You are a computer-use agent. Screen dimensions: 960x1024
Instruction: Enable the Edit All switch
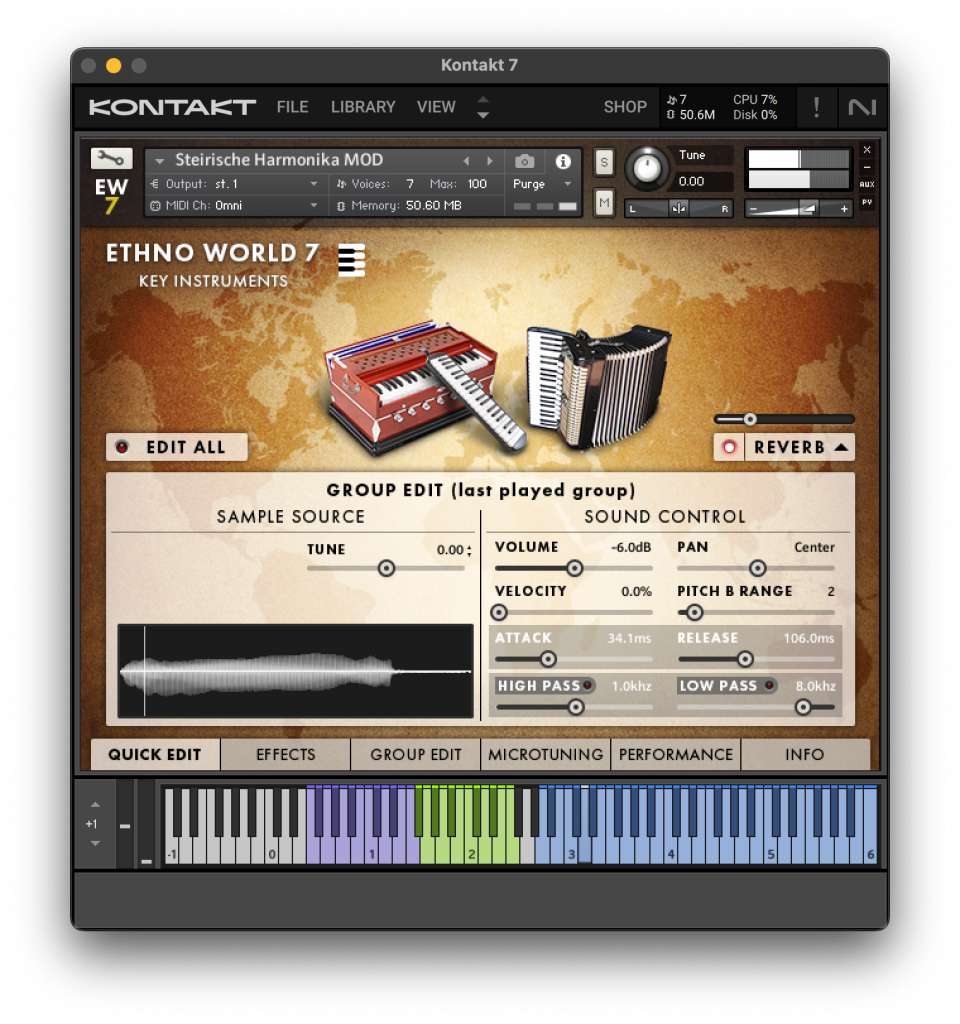[x=123, y=447]
